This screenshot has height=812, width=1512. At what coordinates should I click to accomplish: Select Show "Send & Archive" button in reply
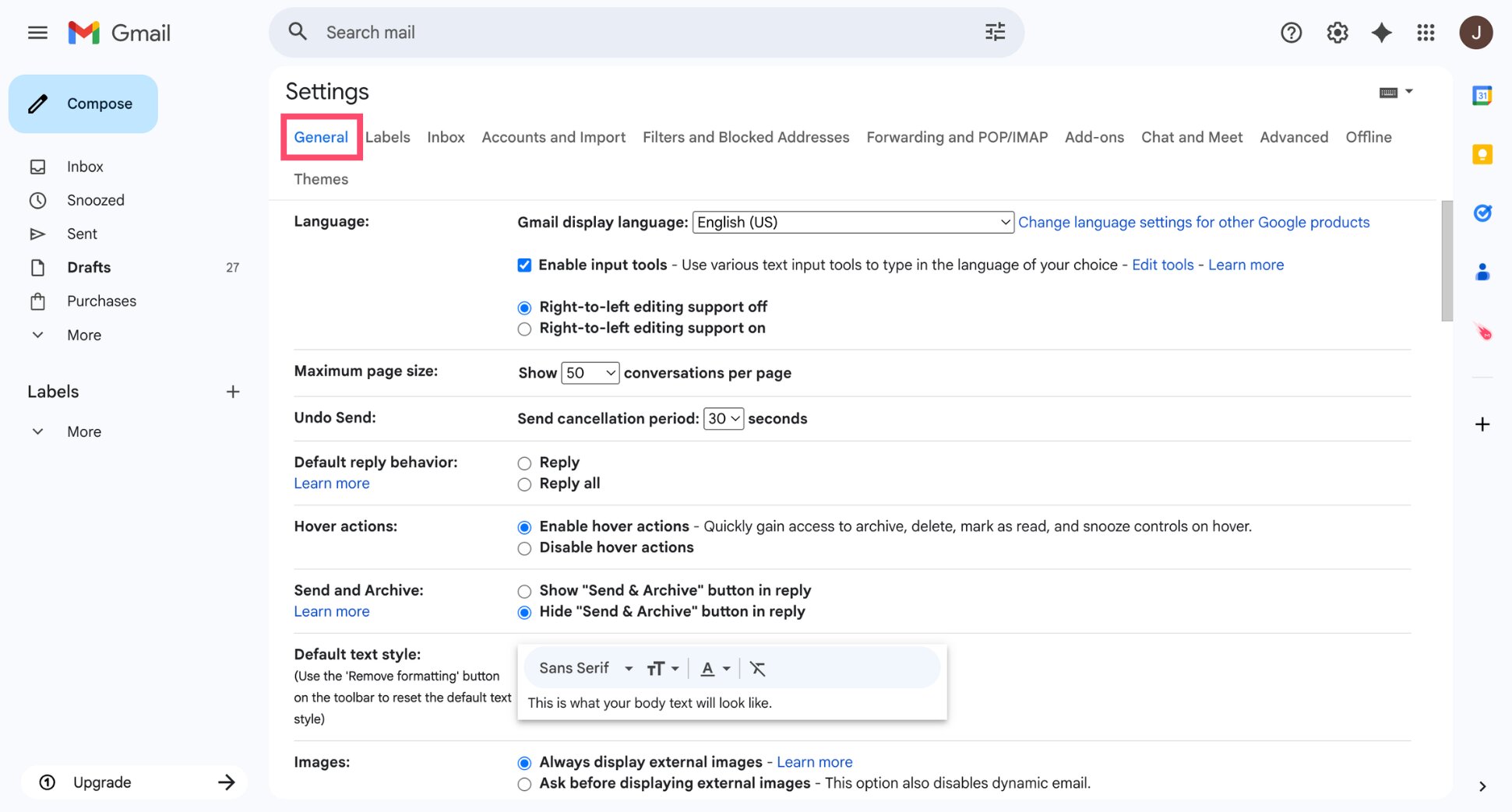524,591
